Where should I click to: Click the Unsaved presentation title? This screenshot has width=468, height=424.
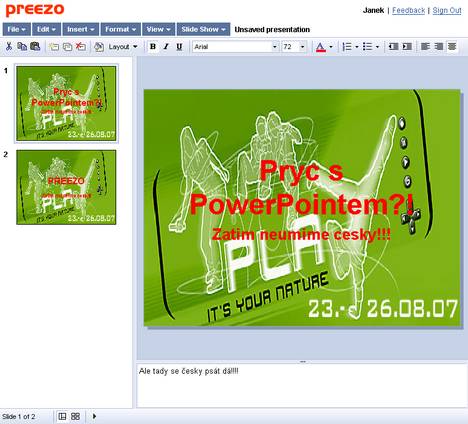coord(272,30)
